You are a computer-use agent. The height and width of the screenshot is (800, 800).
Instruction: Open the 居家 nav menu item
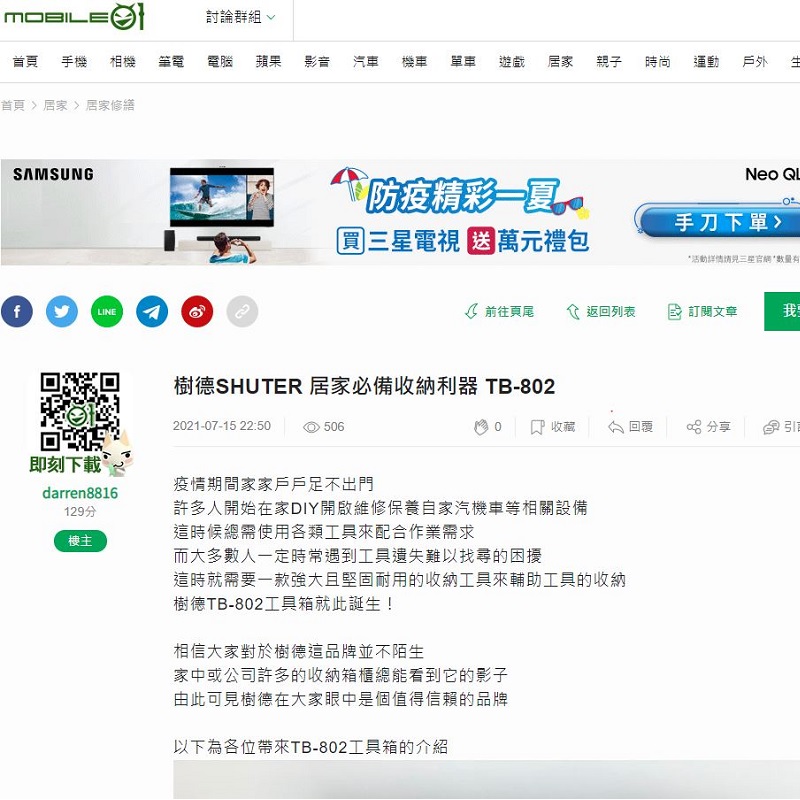[x=560, y=62]
